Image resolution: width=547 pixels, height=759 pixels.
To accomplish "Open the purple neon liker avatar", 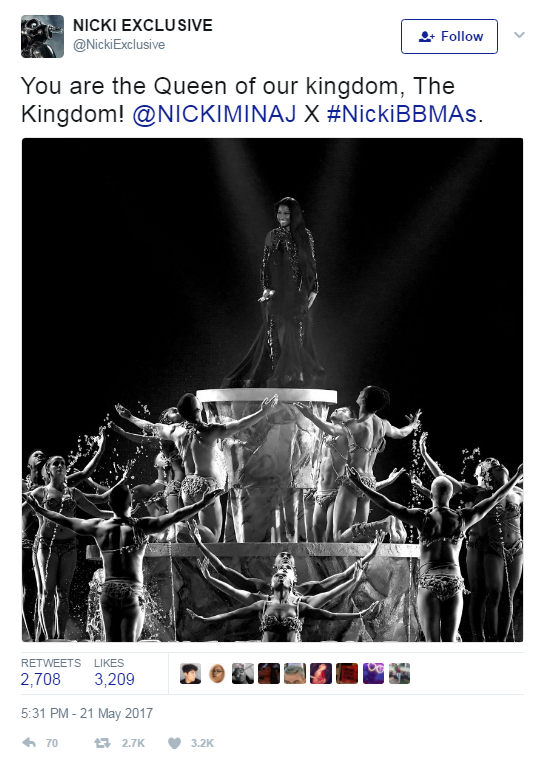I will pyautogui.click(x=373, y=673).
